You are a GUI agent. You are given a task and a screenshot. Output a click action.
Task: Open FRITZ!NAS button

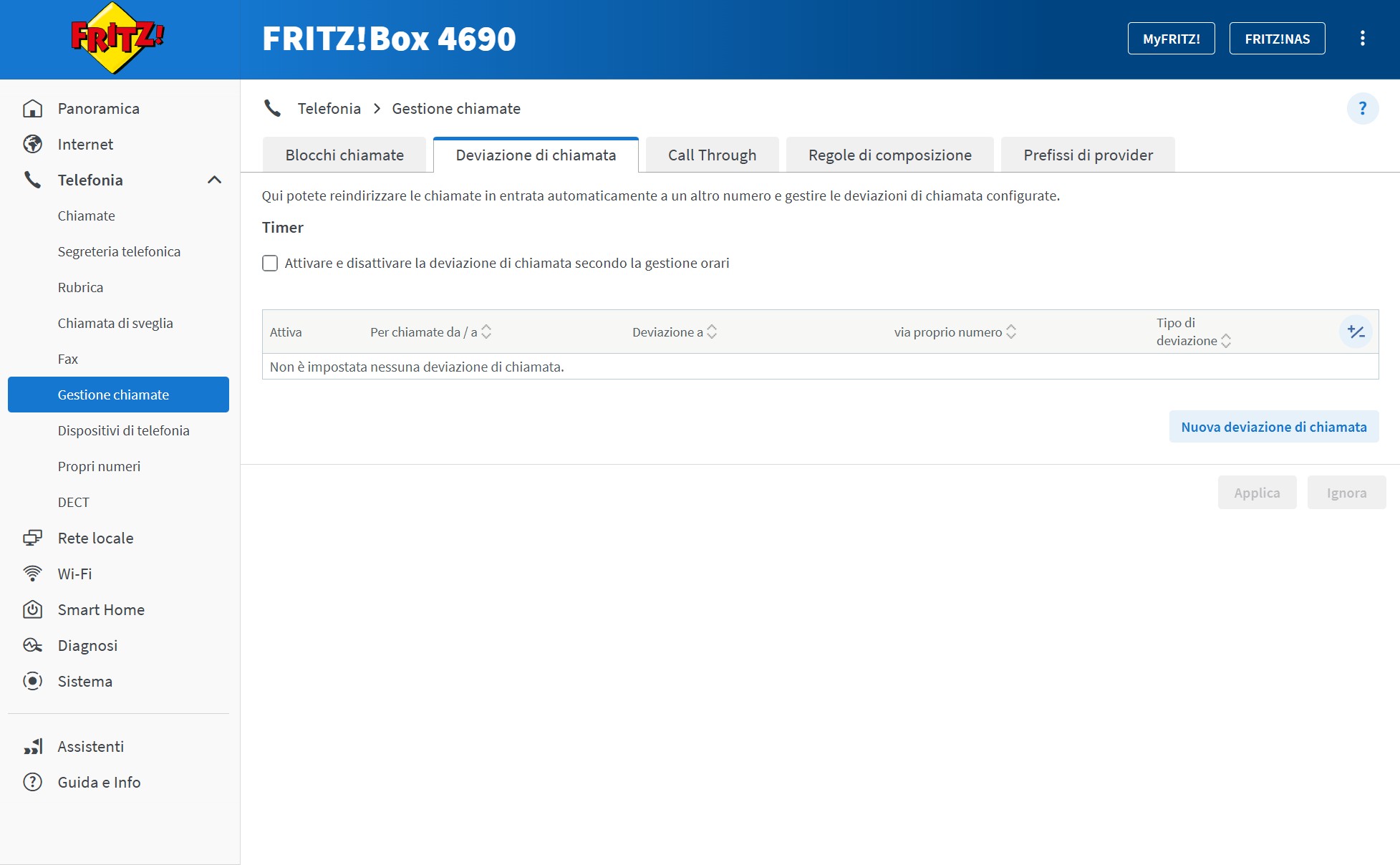pos(1277,39)
